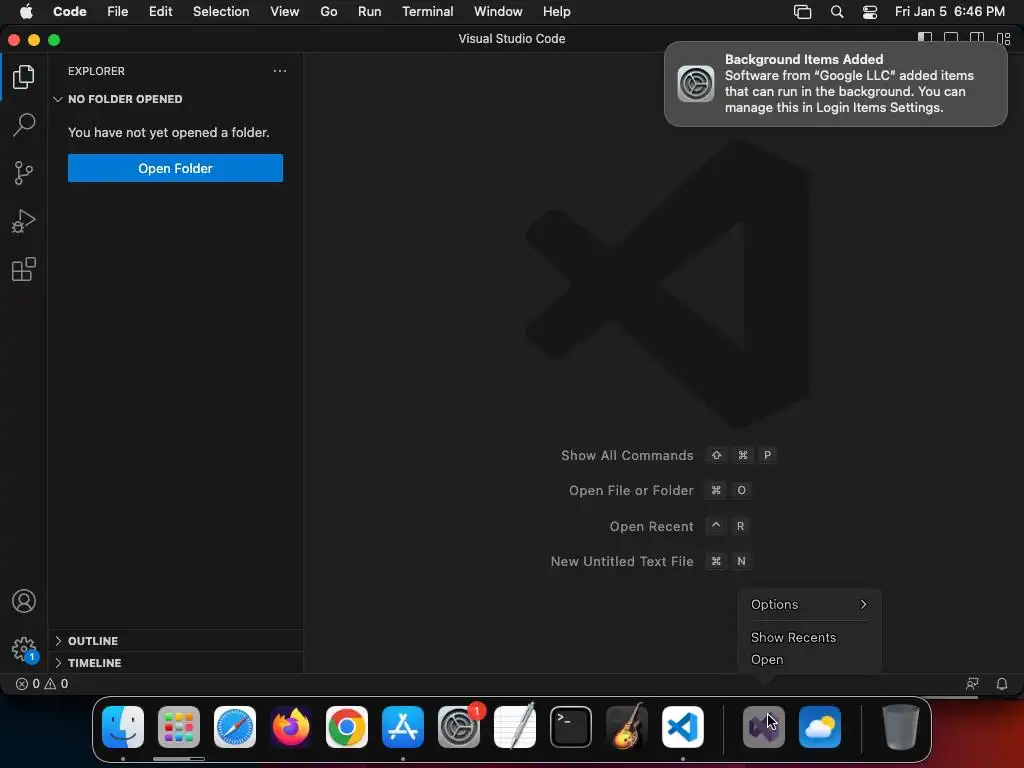Click Stage Manager icon in menu bar
This screenshot has width=1024, height=768.
(802, 12)
